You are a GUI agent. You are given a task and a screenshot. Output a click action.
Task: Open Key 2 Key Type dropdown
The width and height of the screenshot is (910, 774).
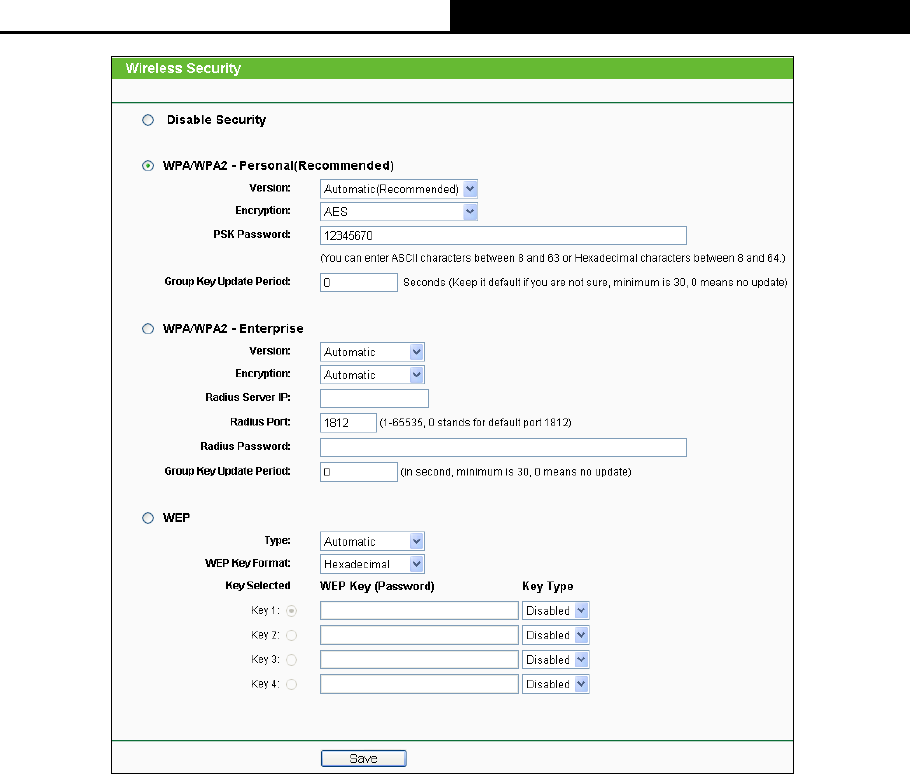(556, 635)
